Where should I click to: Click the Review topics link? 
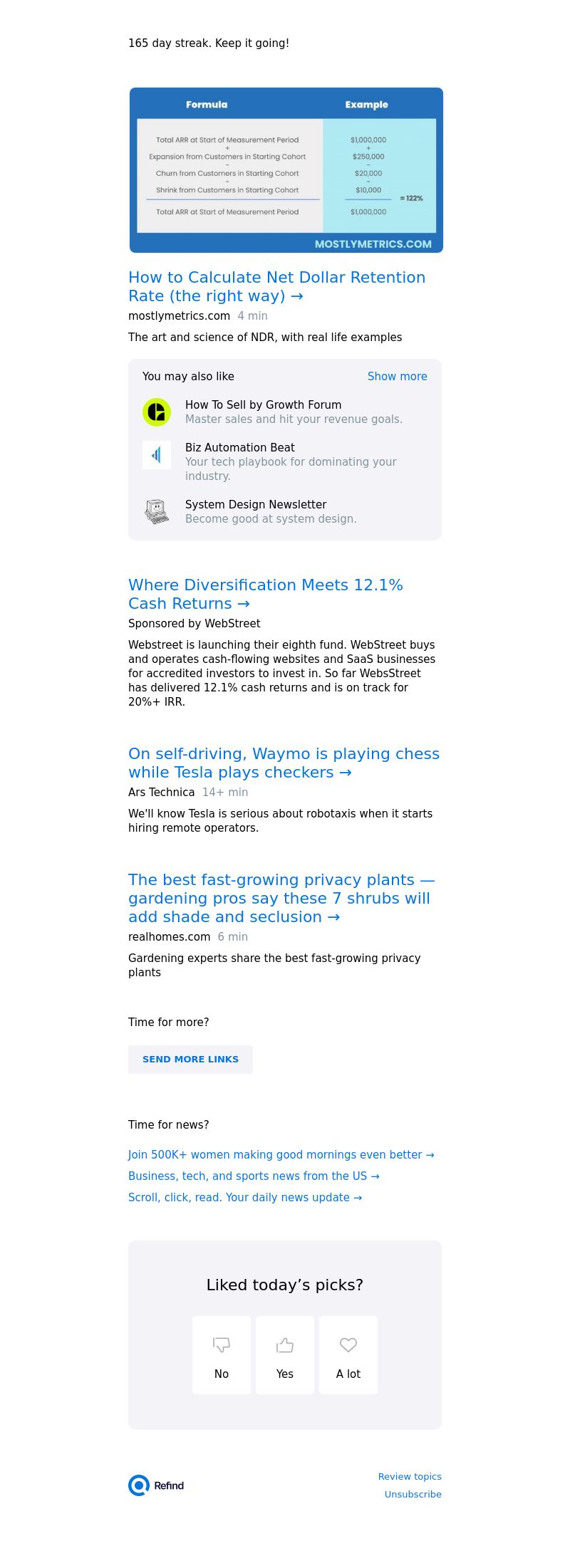tap(410, 1477)
